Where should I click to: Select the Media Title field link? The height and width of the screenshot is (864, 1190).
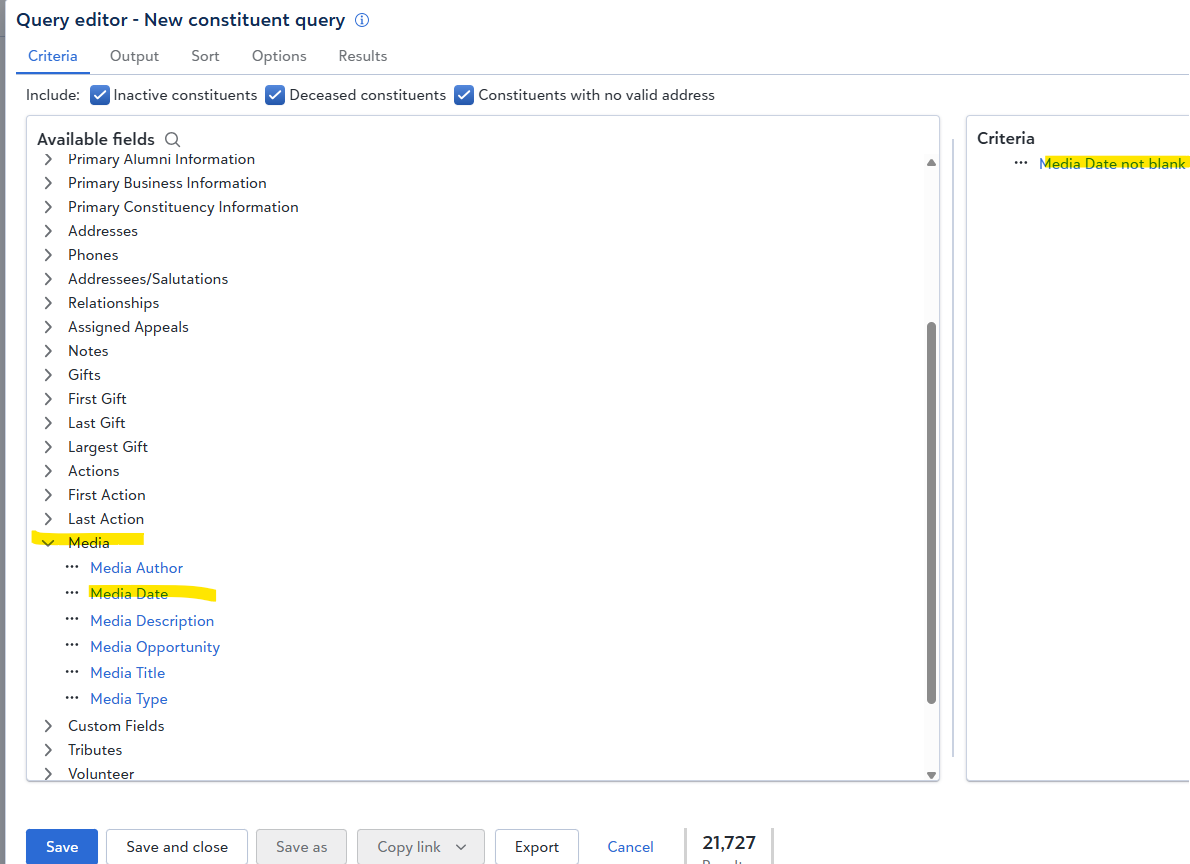128,673
